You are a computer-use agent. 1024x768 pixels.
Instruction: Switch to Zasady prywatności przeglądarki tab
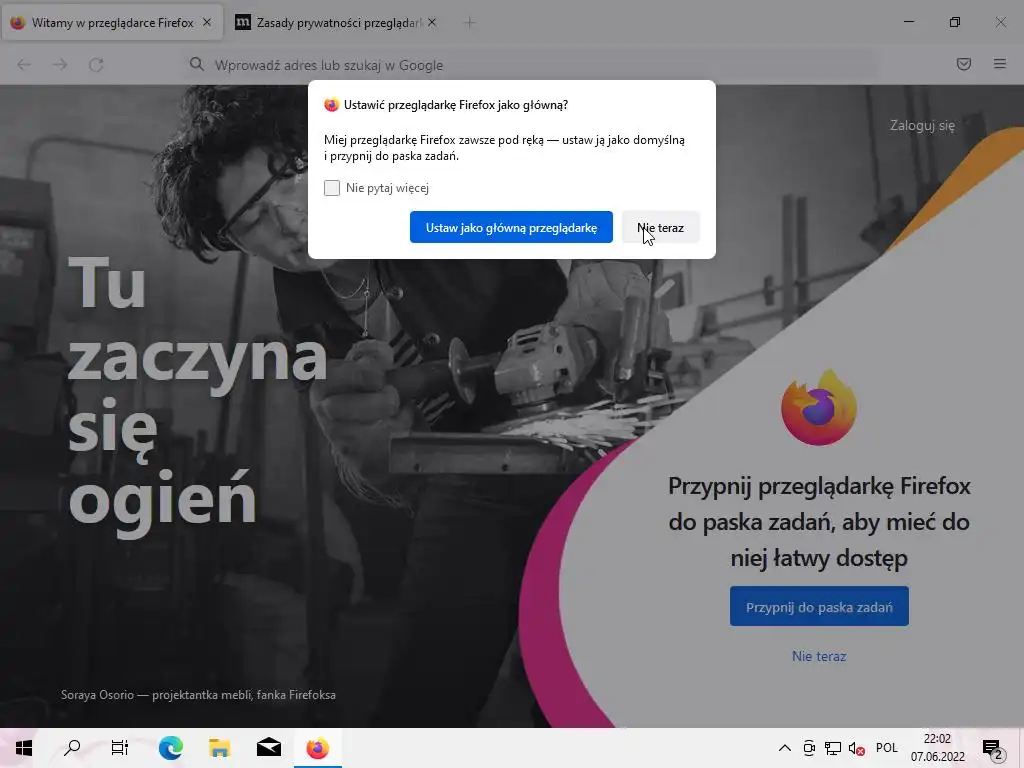337,23
